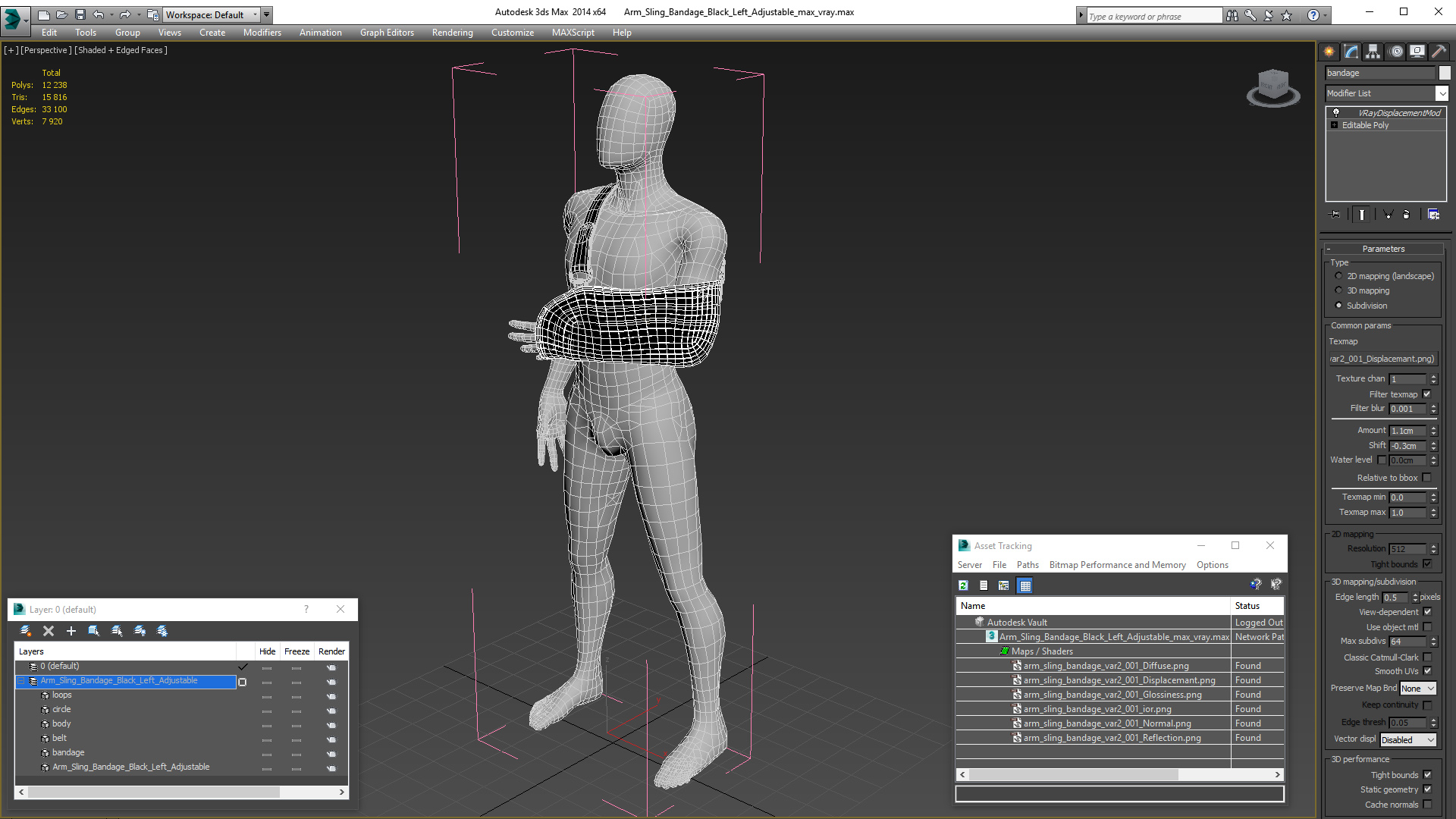
Task: Expand the Editable Poly plus sign
Action: 1335,125
